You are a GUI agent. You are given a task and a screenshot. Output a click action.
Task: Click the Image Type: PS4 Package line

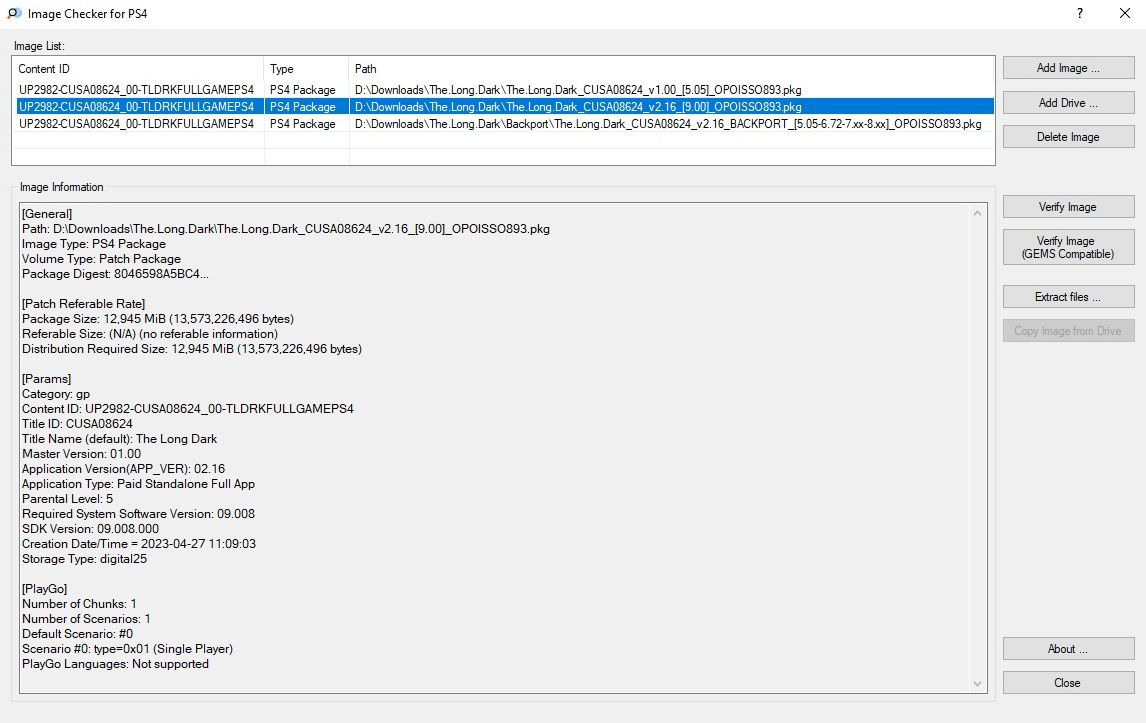coord(94,244)
